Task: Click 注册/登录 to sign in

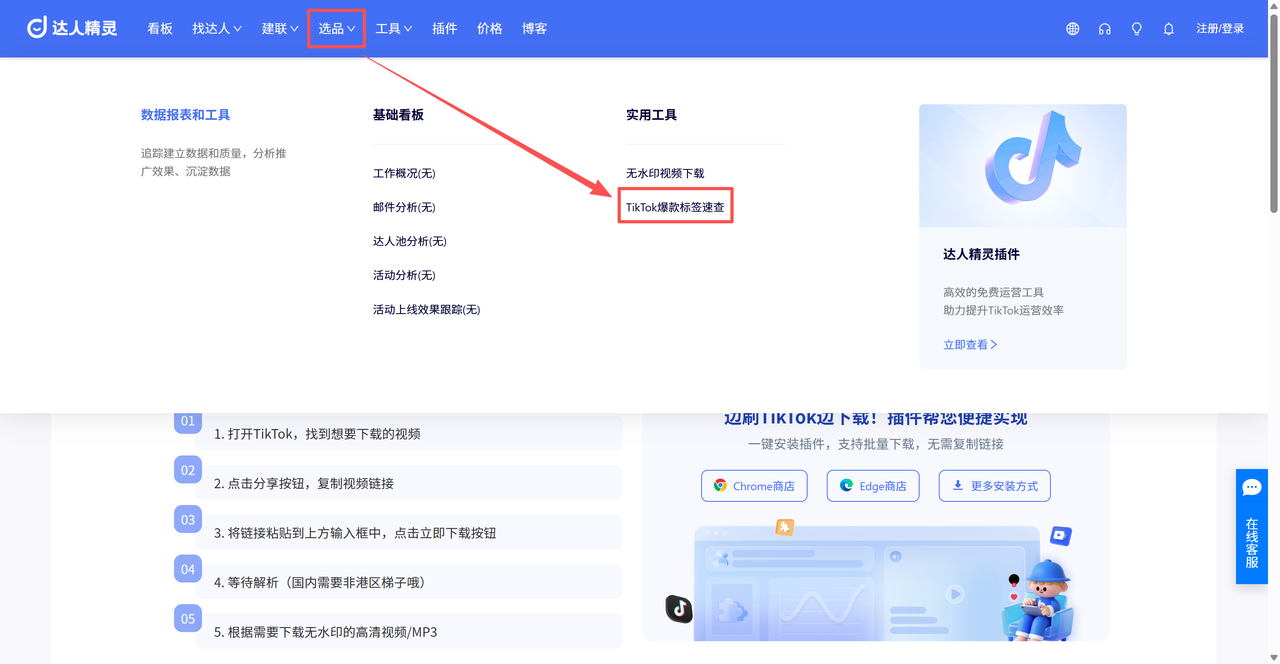Action: (x=1220, y=29)
